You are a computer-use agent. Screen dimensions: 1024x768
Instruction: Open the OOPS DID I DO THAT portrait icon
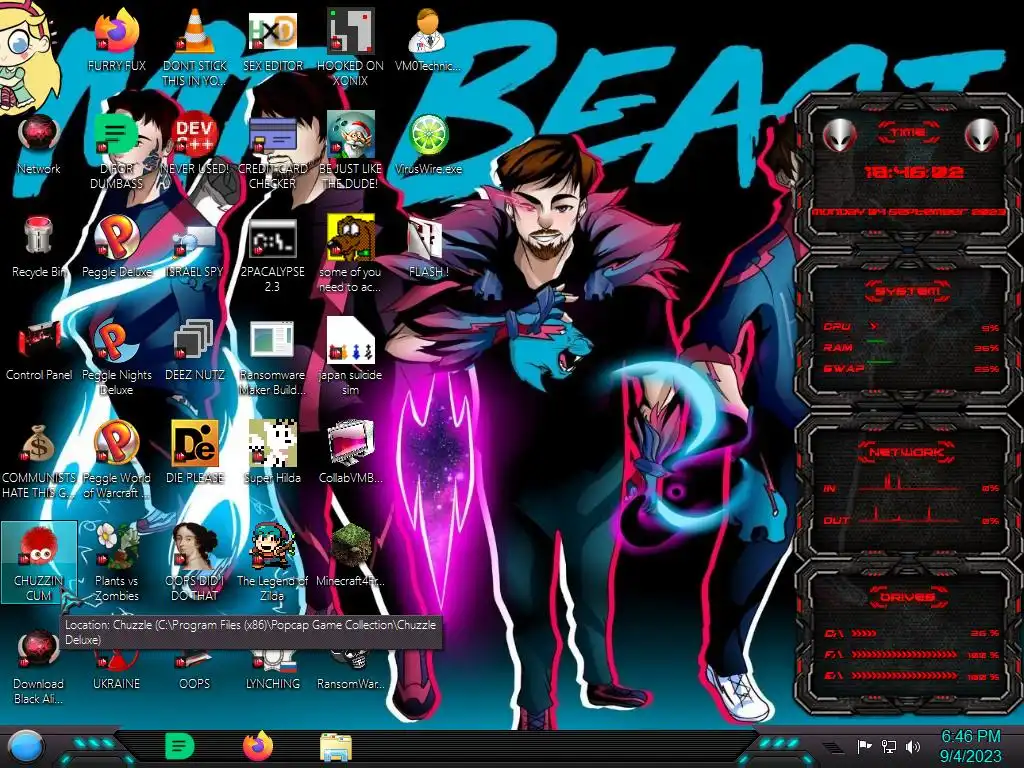tap(195, 563)
